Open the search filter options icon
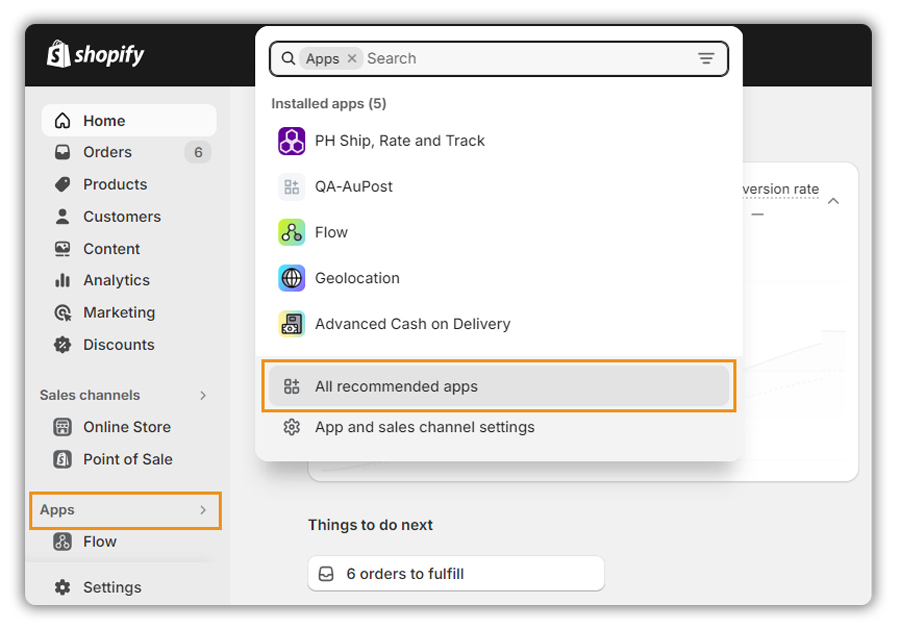Screen dimensions: 900x629 point(706,59)
